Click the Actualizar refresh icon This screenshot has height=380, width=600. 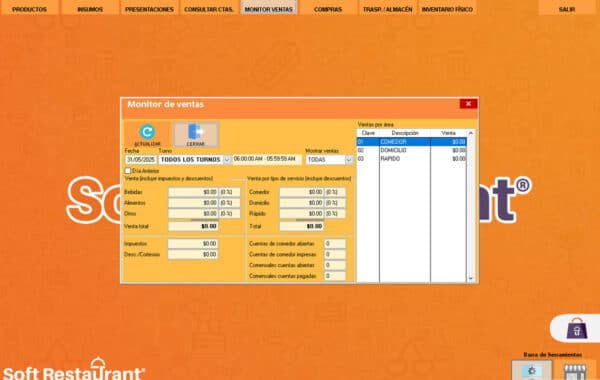(x=147, y=132)
